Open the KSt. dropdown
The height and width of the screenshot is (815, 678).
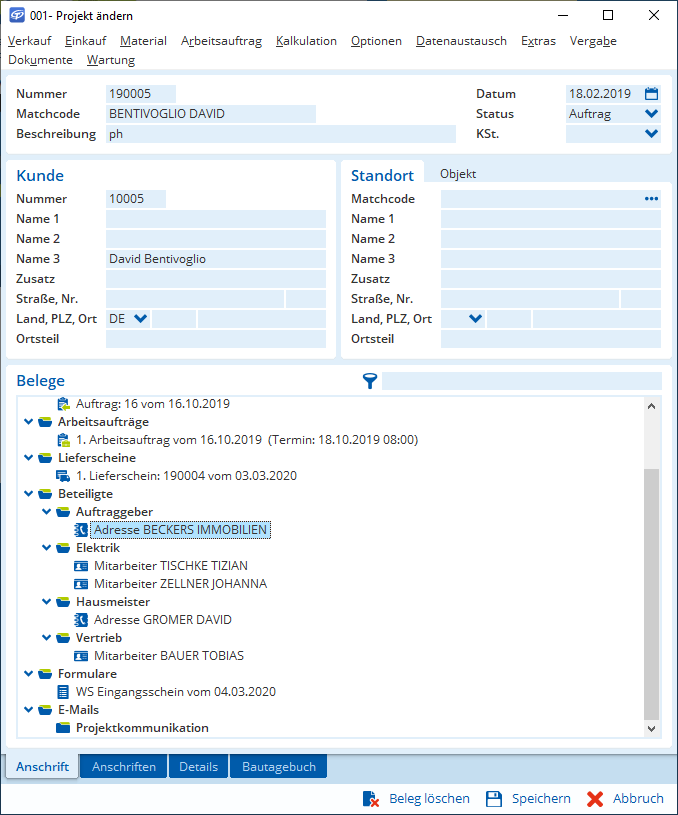[x=651, y=134]
